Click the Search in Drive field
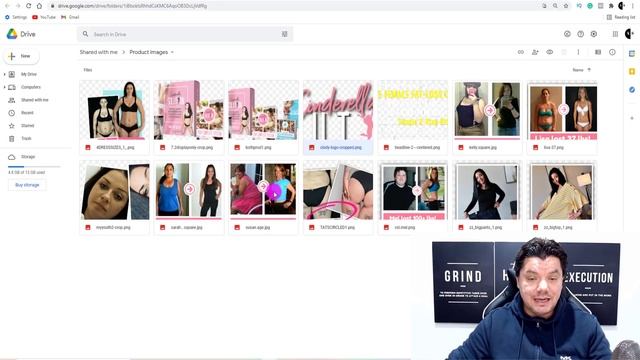 pyautogui.click(x=184, y=34)
